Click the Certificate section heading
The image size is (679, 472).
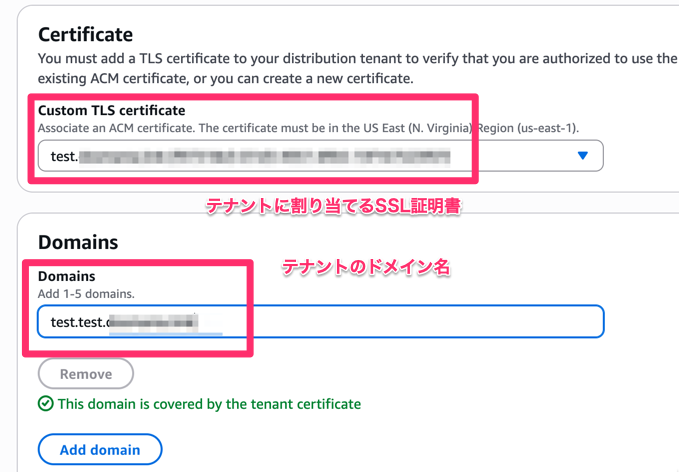pyautogui.click(x=85, y=35)
